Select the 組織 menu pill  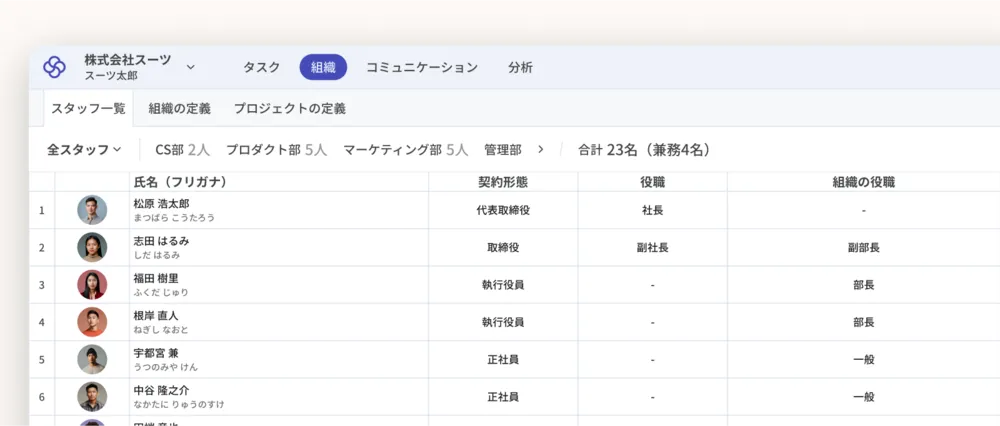coord(323,67)
